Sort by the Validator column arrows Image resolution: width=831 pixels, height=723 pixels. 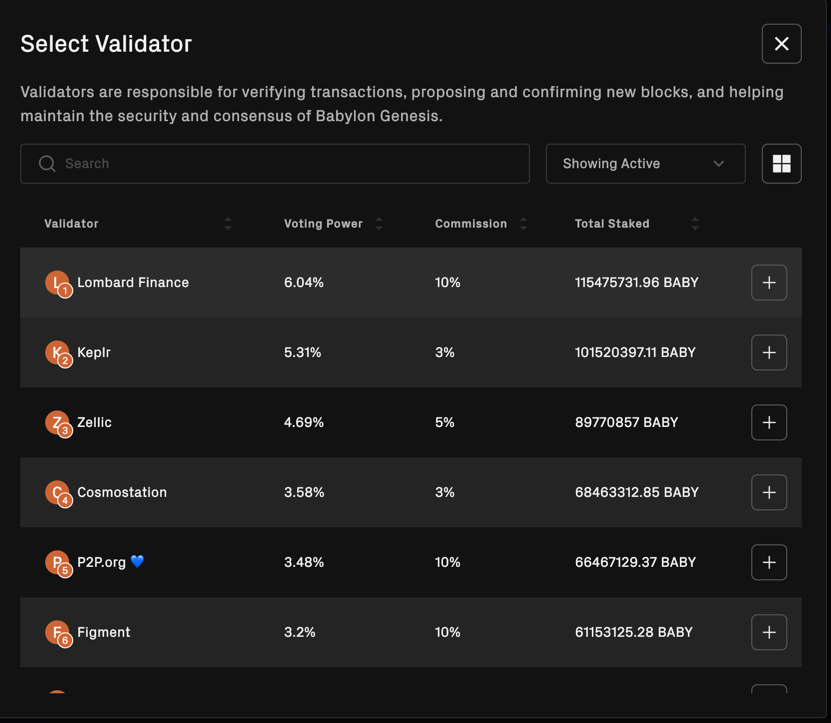point(228,224)
